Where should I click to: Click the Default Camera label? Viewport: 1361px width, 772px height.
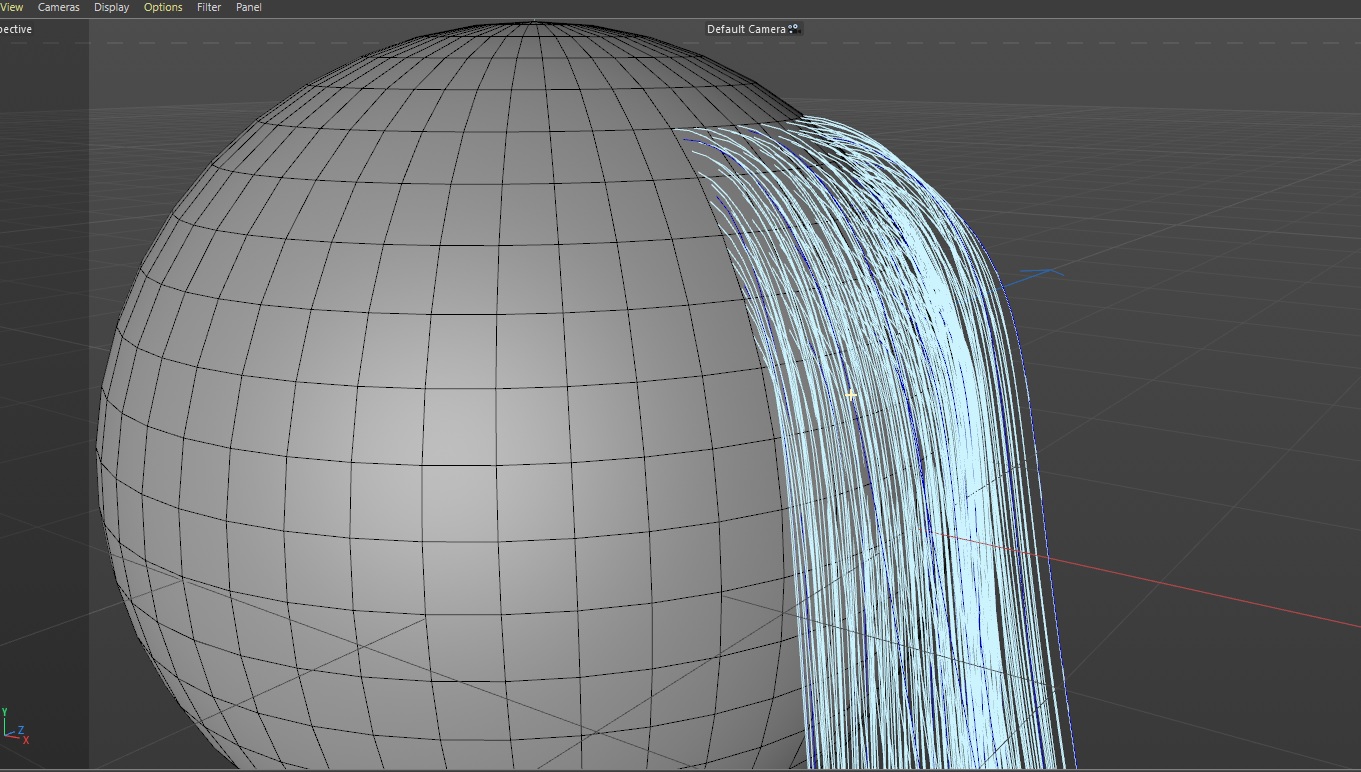(x=746, y=29)
